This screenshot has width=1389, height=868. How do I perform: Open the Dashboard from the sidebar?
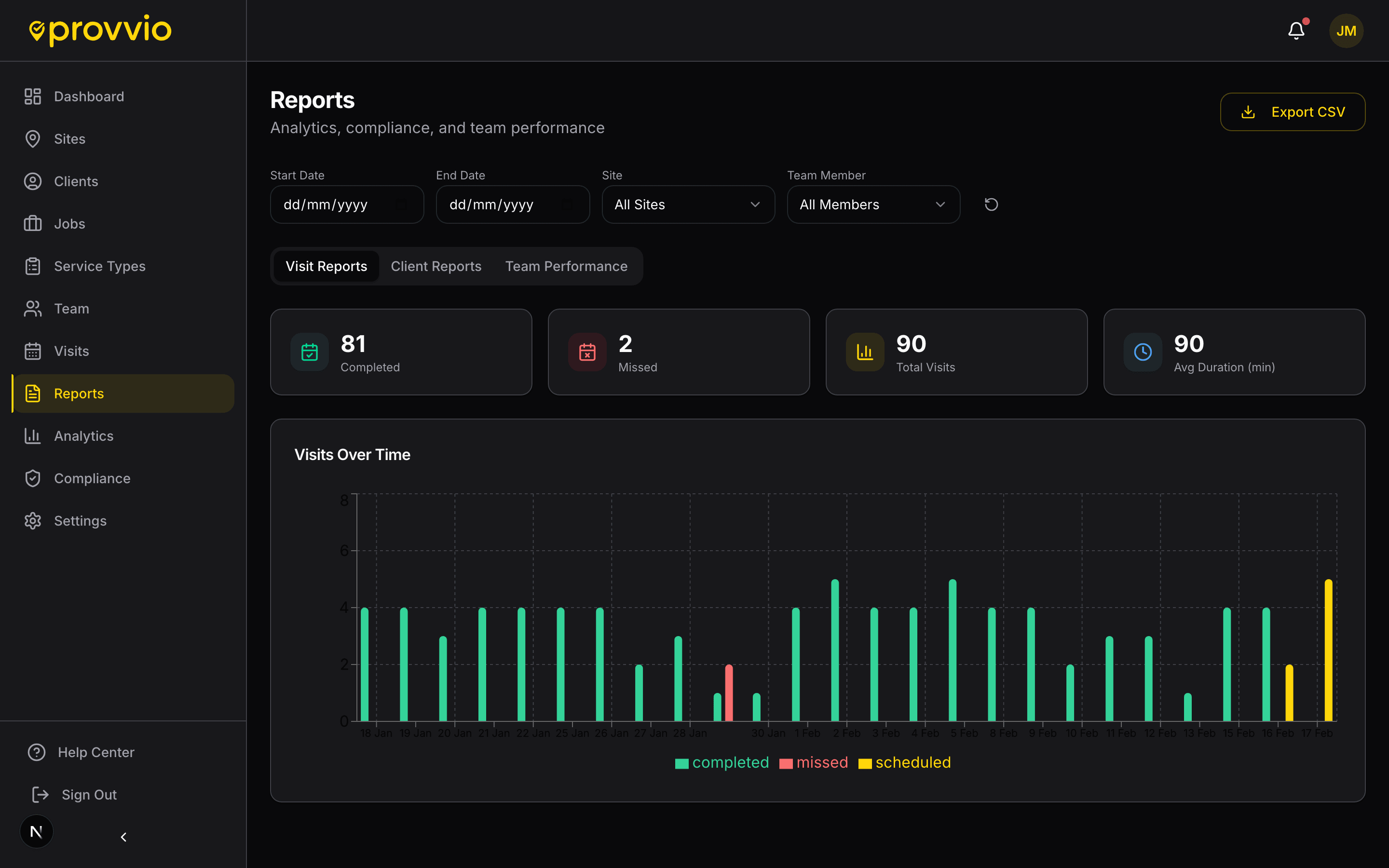click(x=90, y=96)
